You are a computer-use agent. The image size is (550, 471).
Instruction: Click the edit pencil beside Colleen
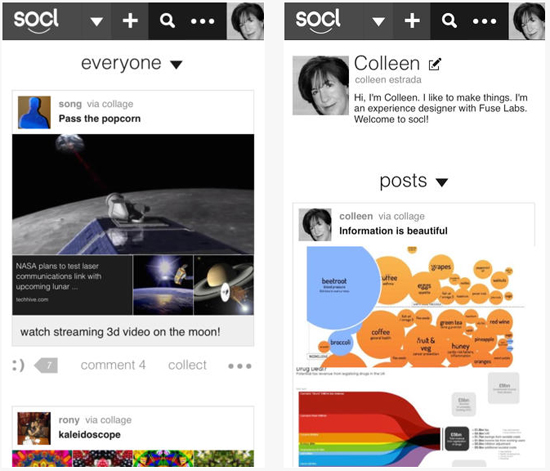tap(435, 64)
